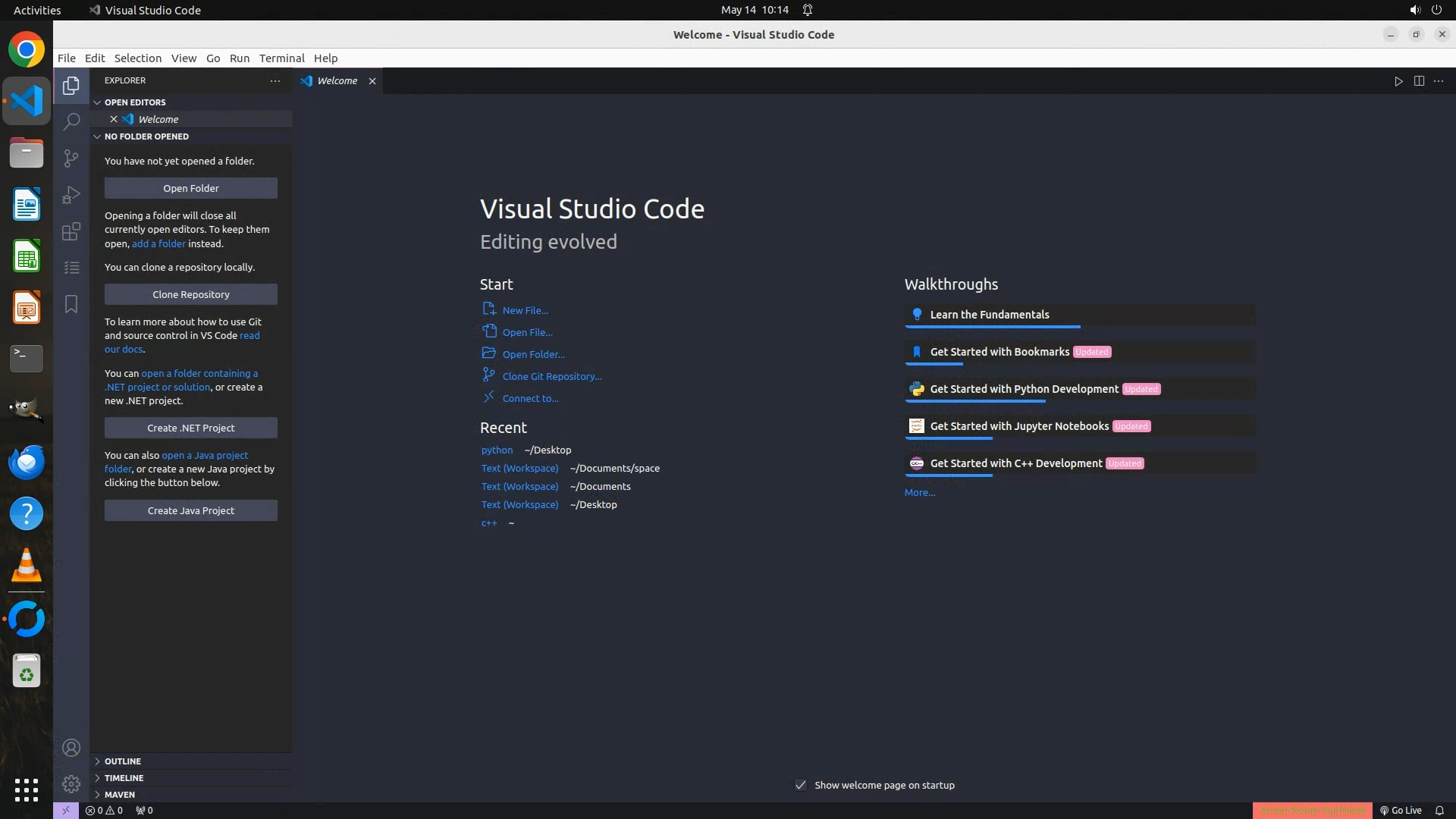Expand the Timeline section
Viewport: 1456px width, 819px height.
click(x=124, y=778)
